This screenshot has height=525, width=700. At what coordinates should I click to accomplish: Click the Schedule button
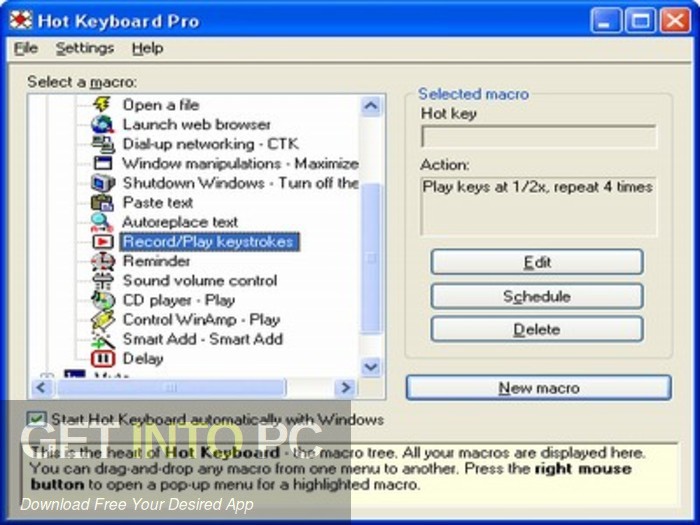click(x=537, y=296)
